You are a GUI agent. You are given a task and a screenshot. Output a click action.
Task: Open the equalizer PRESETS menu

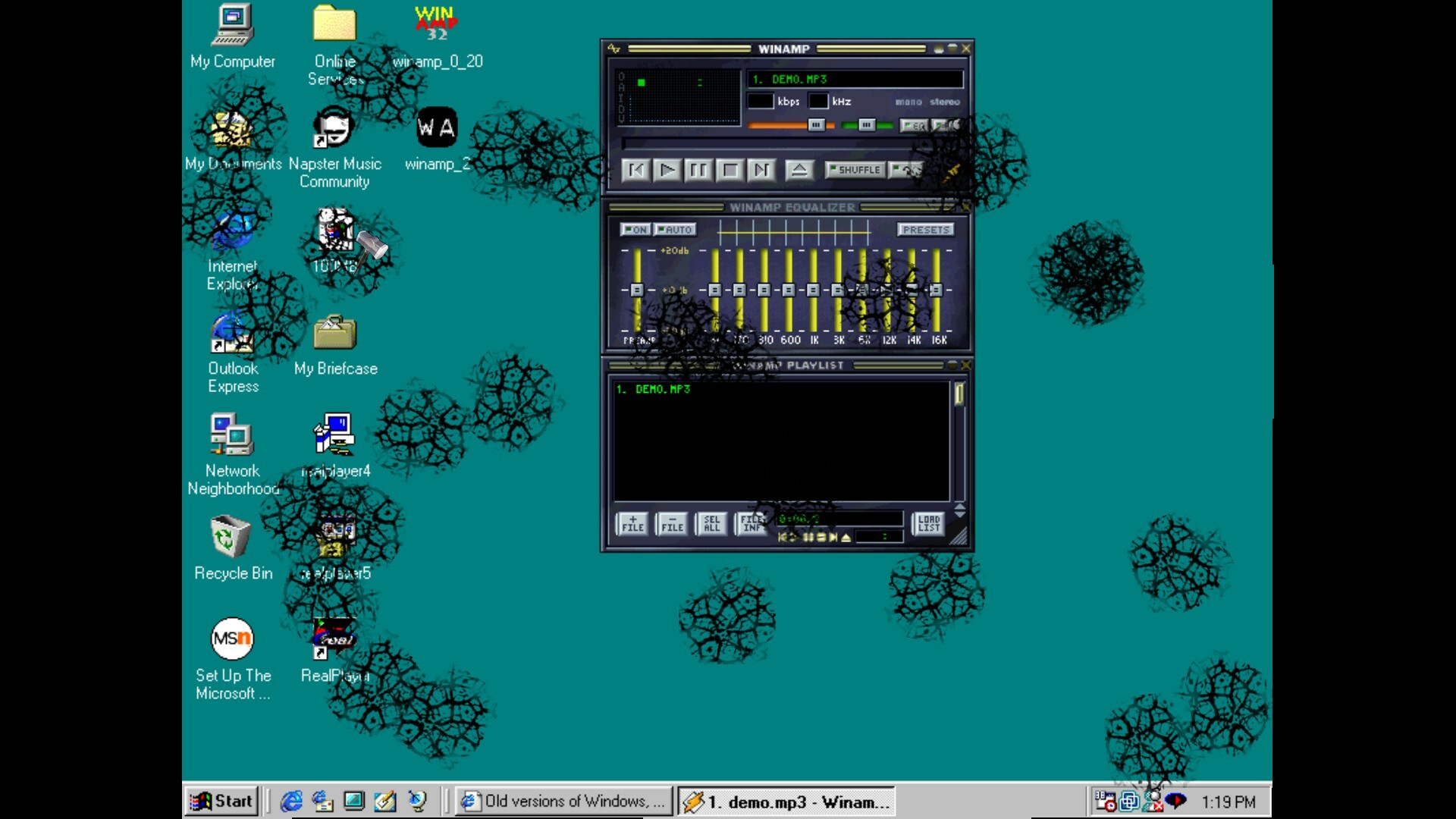click(927, 229)
